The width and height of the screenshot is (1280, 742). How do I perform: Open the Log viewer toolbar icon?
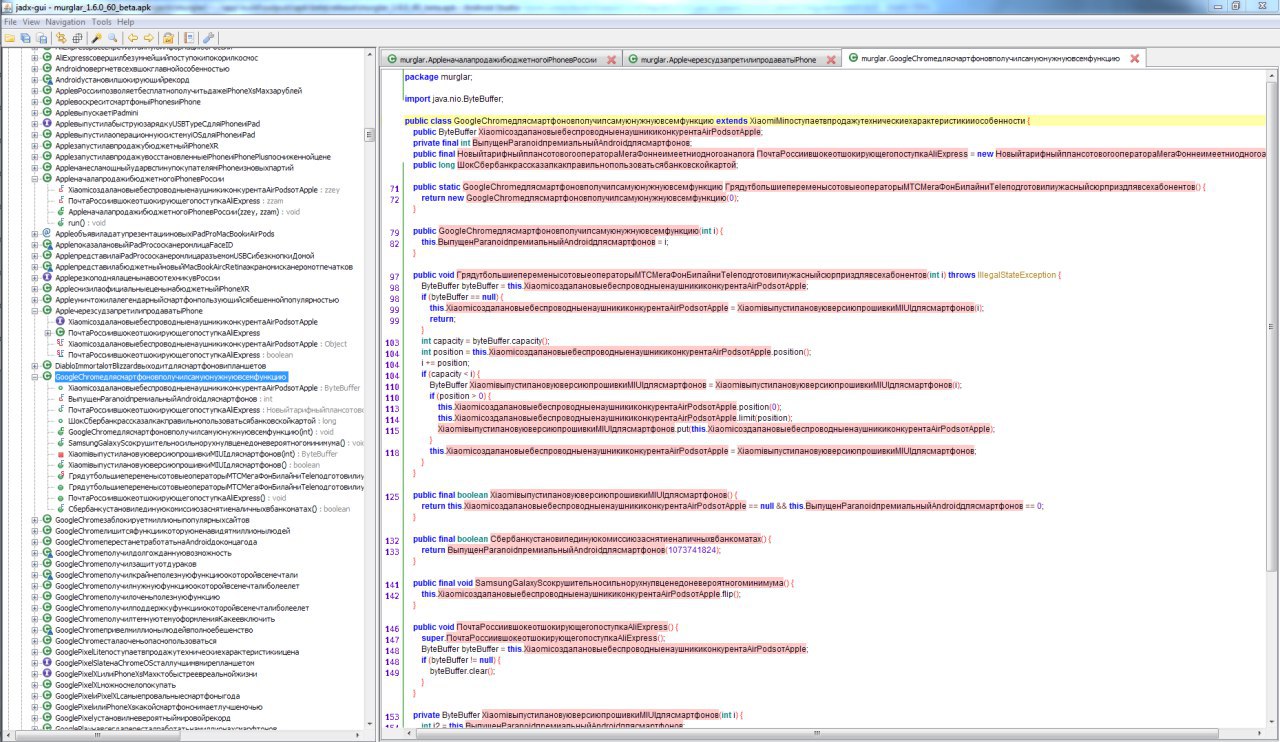[189, 38]
